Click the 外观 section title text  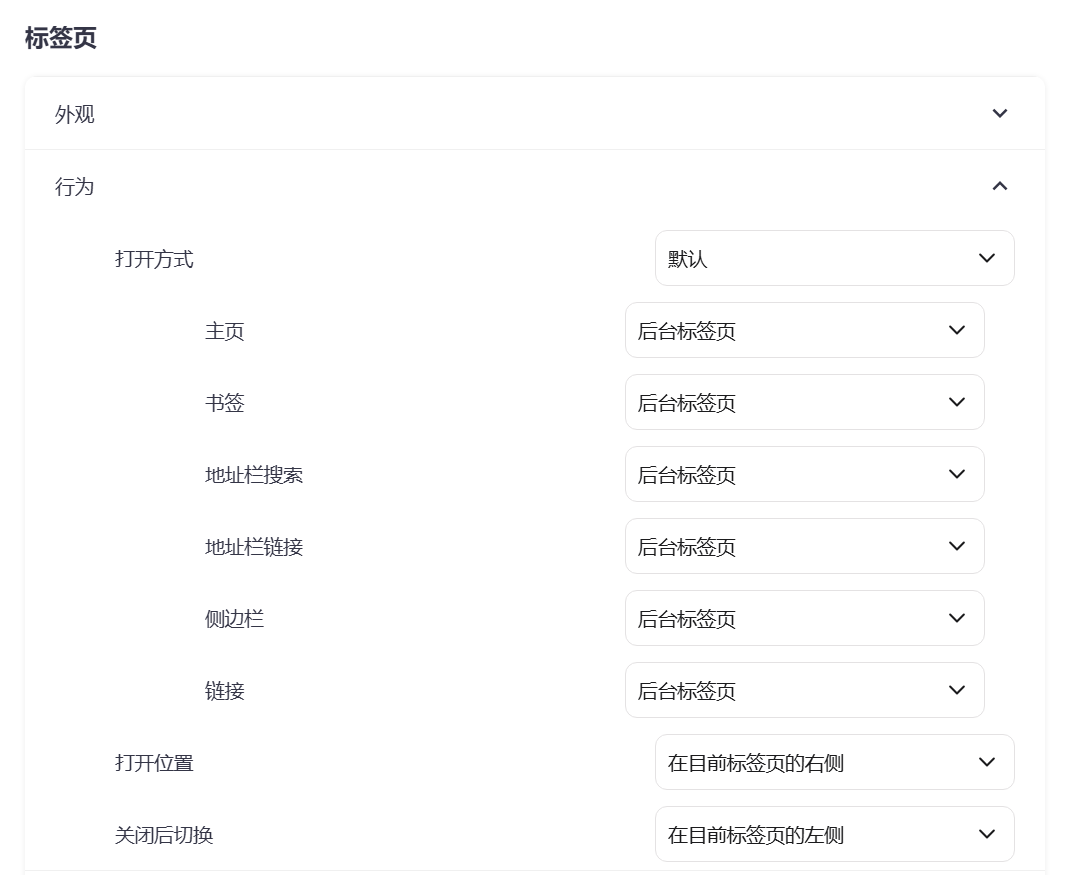(x=75, y=114)
